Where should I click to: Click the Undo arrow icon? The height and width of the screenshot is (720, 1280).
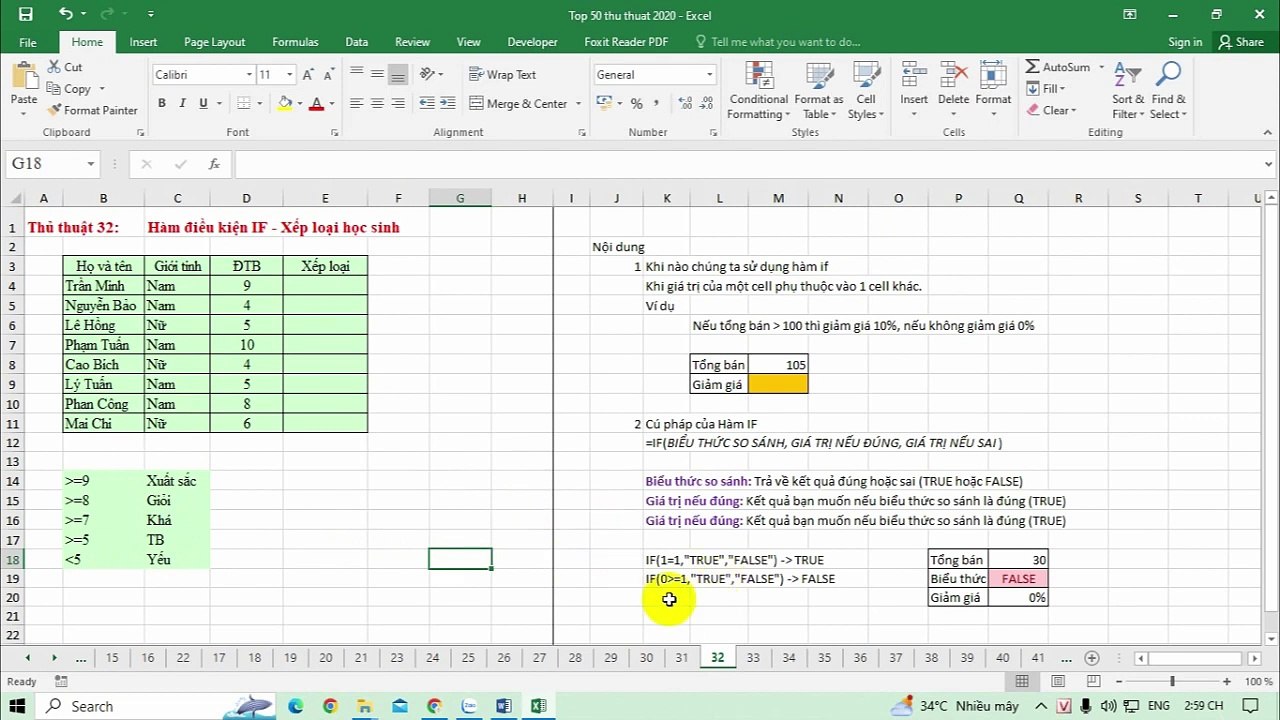pyautogui.click(x=66, y=14)
